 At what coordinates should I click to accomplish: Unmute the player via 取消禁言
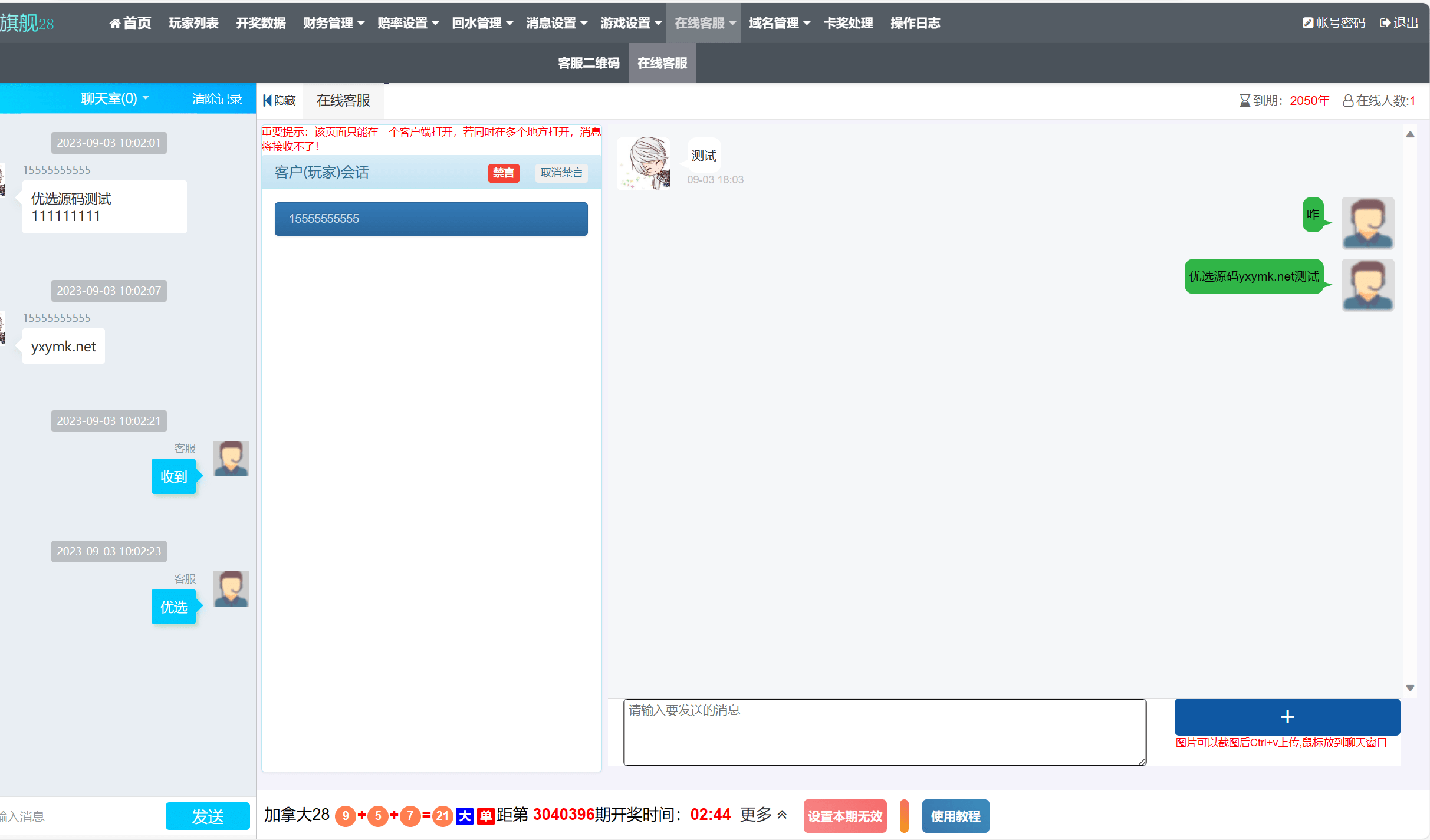[561, 173]
